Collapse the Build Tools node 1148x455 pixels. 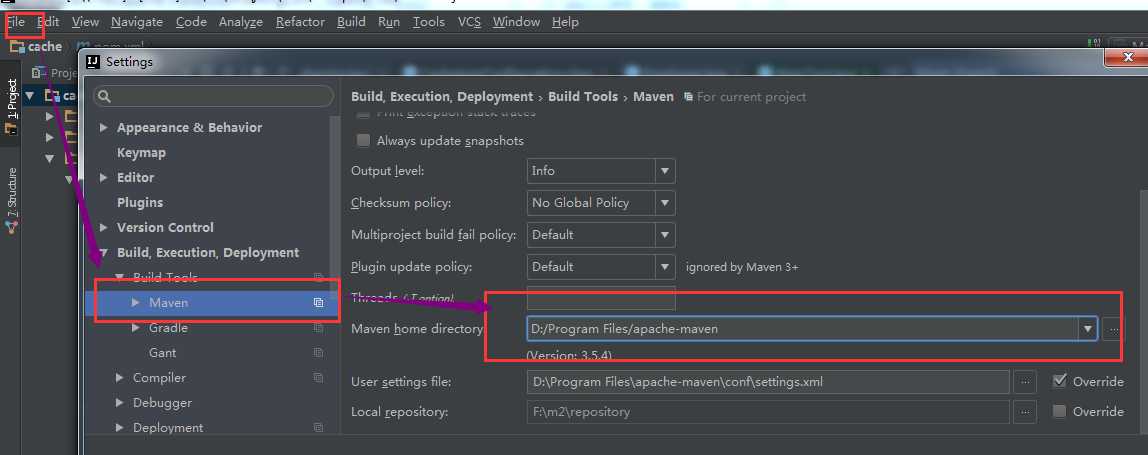(119, 278)
